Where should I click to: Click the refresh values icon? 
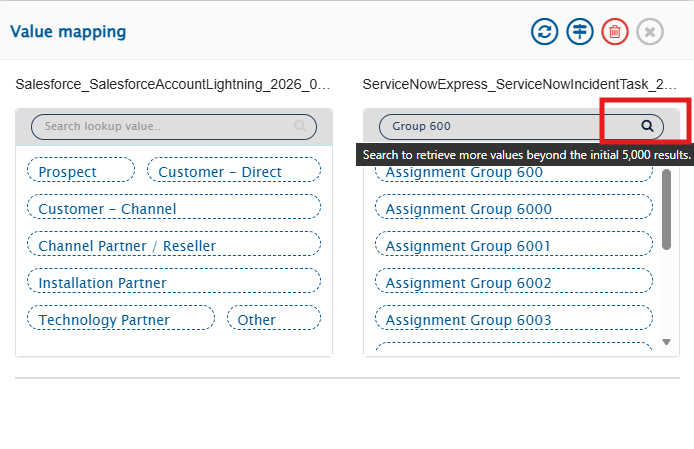click(544, 32)
